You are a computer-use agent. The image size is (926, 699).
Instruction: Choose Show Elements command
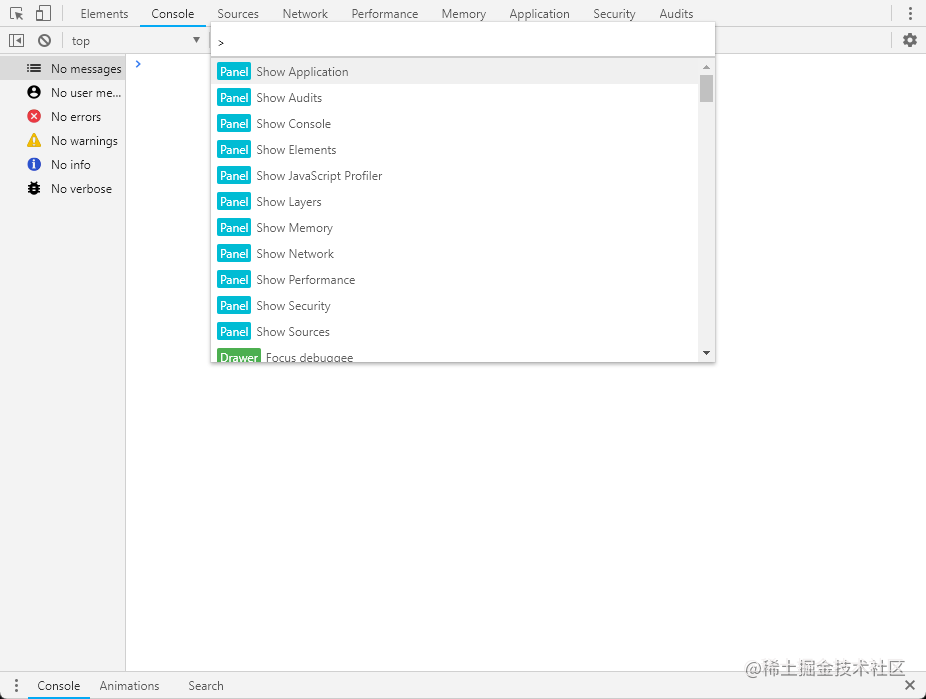pyautogui.click(x=454, y=149)
